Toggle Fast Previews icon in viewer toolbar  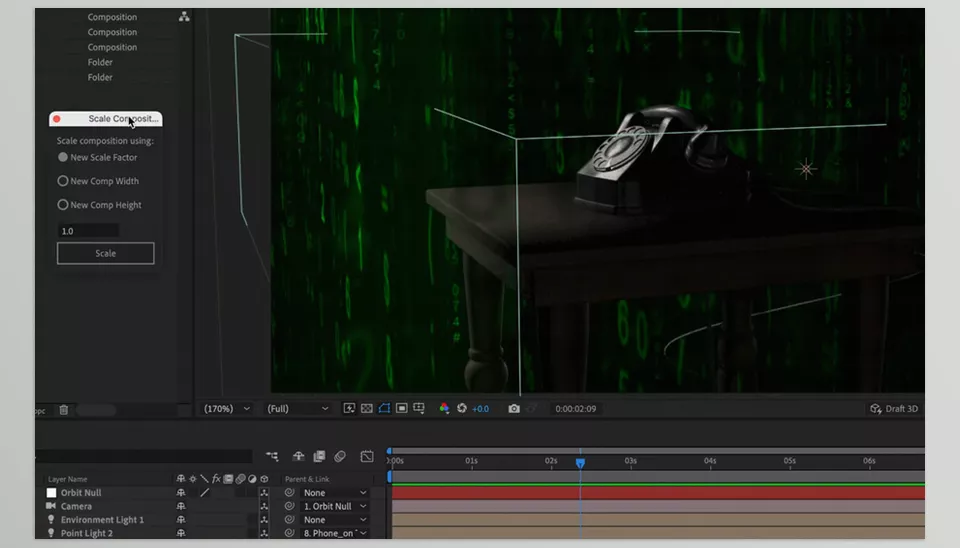coord(349,408)
